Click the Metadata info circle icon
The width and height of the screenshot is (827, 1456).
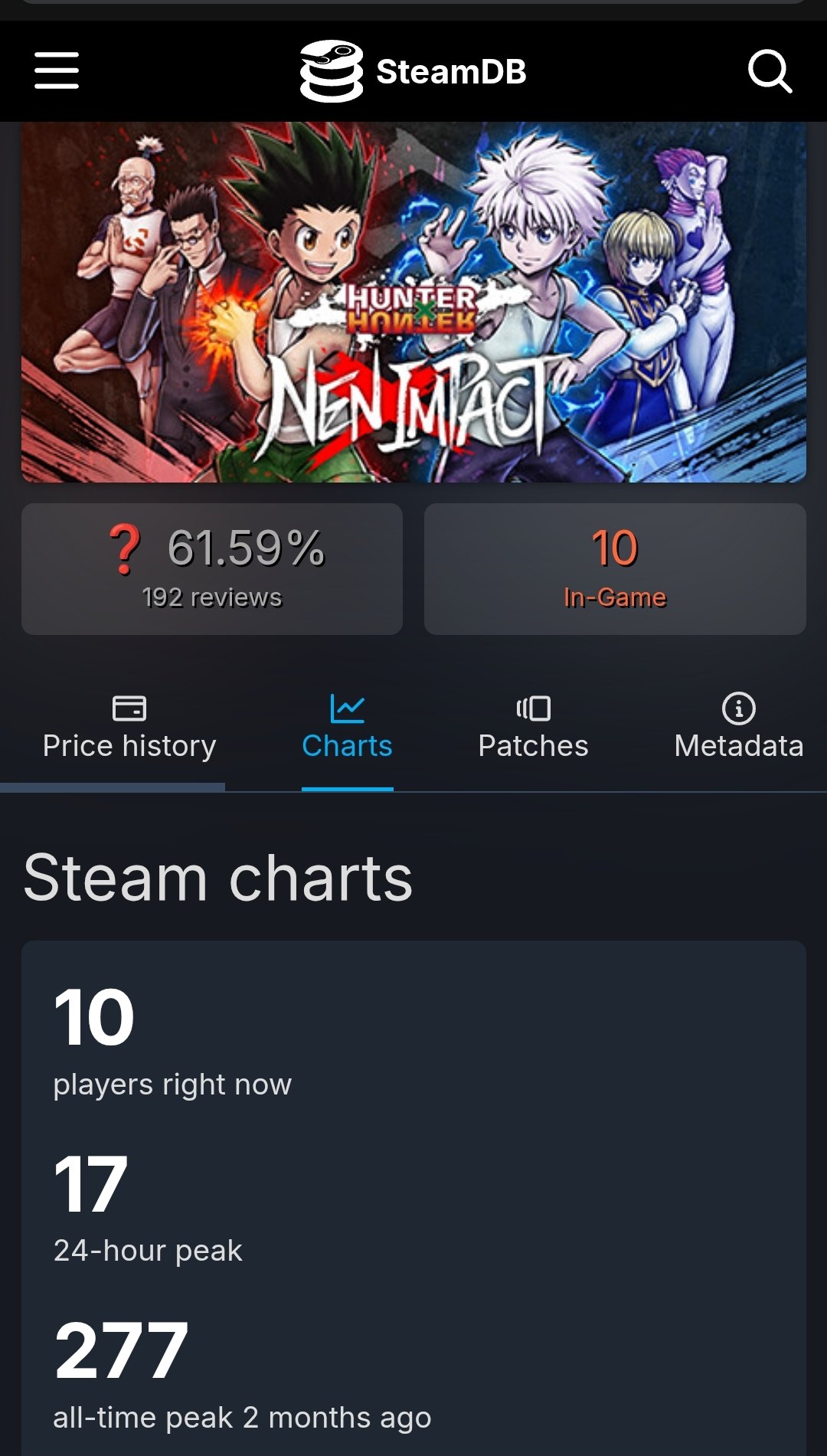[x=738, y=708]
